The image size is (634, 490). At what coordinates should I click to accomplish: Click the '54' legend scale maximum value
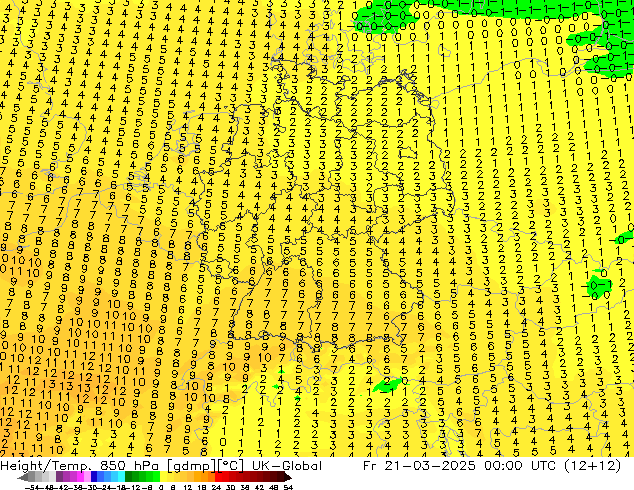tap(288, 487)
